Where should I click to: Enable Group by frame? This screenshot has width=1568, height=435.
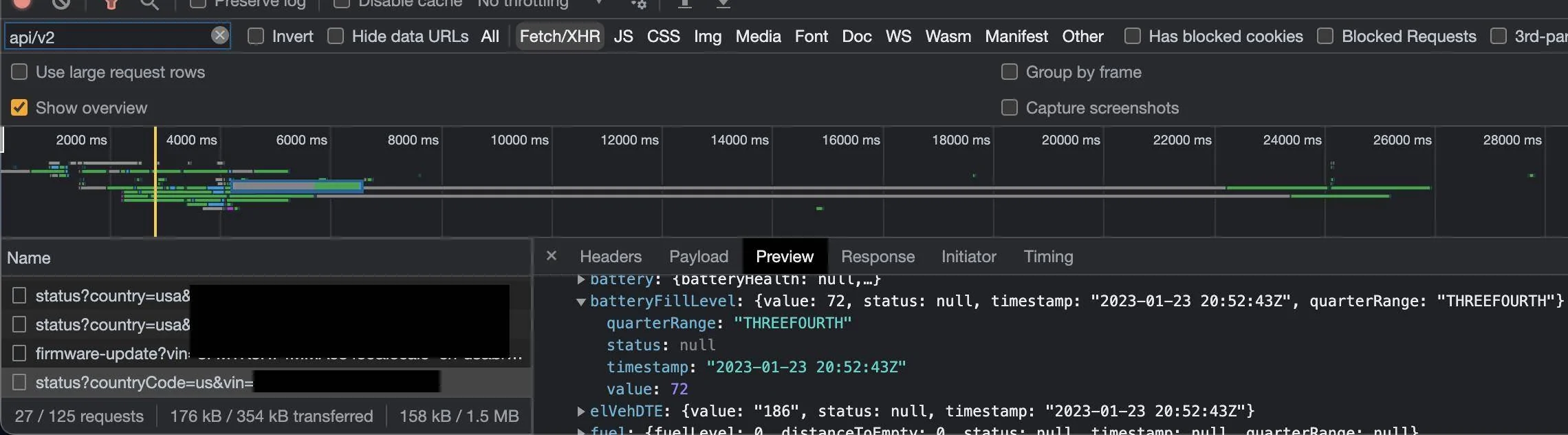pyautogui.click(x=1010, y=72)
